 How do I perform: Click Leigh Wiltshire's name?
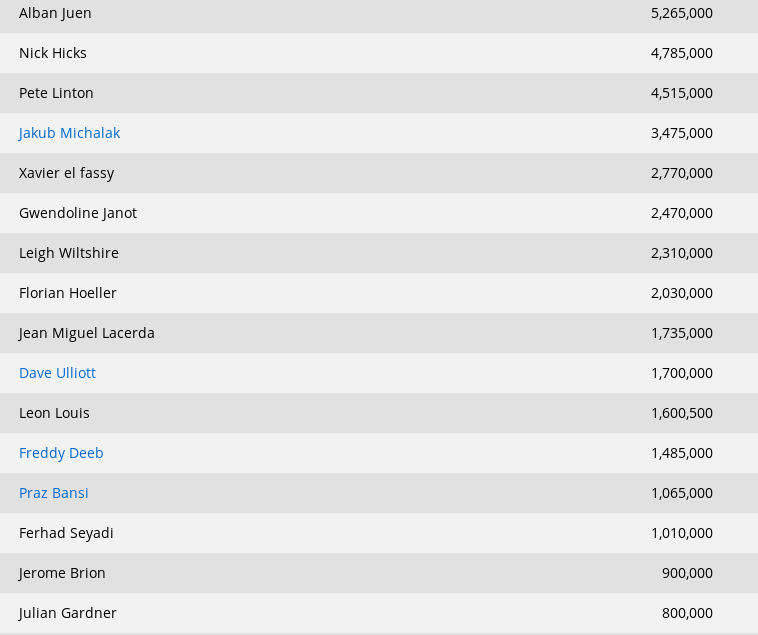pos(69,253)
